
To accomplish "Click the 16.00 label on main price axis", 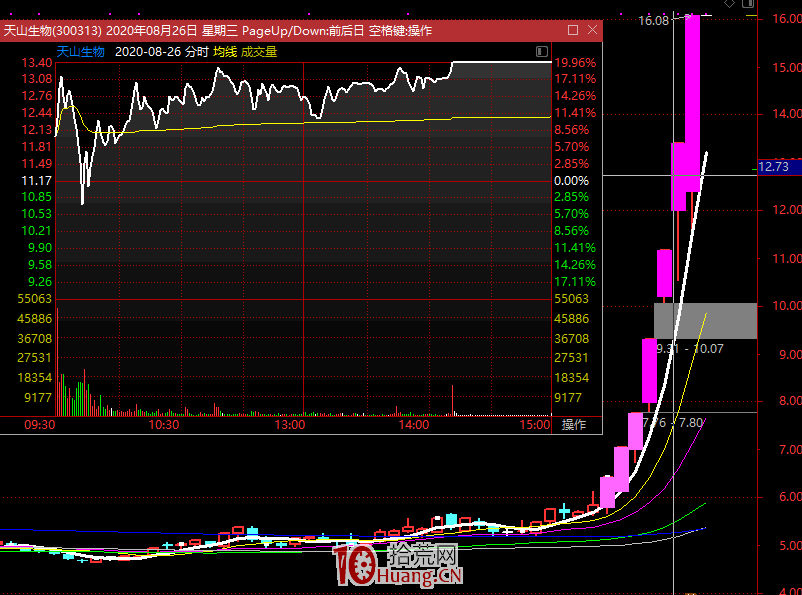I will [787, 19].
